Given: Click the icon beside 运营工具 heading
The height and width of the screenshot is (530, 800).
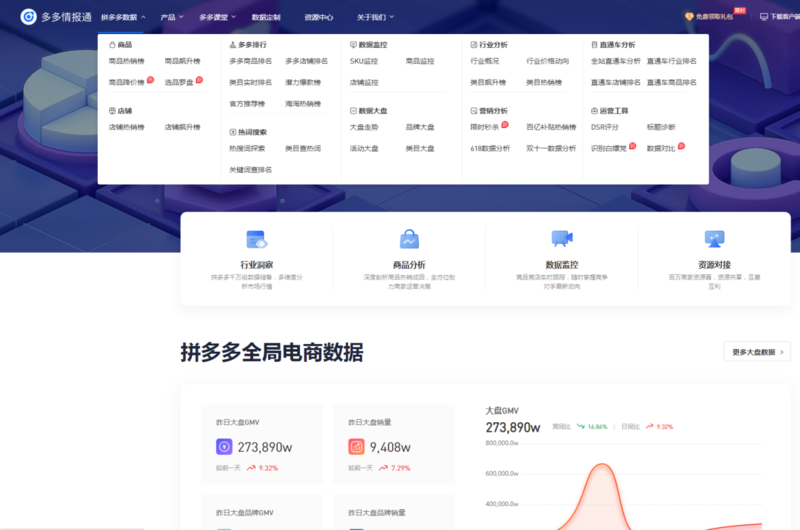Looking at the screenshot, I should 594,111.
